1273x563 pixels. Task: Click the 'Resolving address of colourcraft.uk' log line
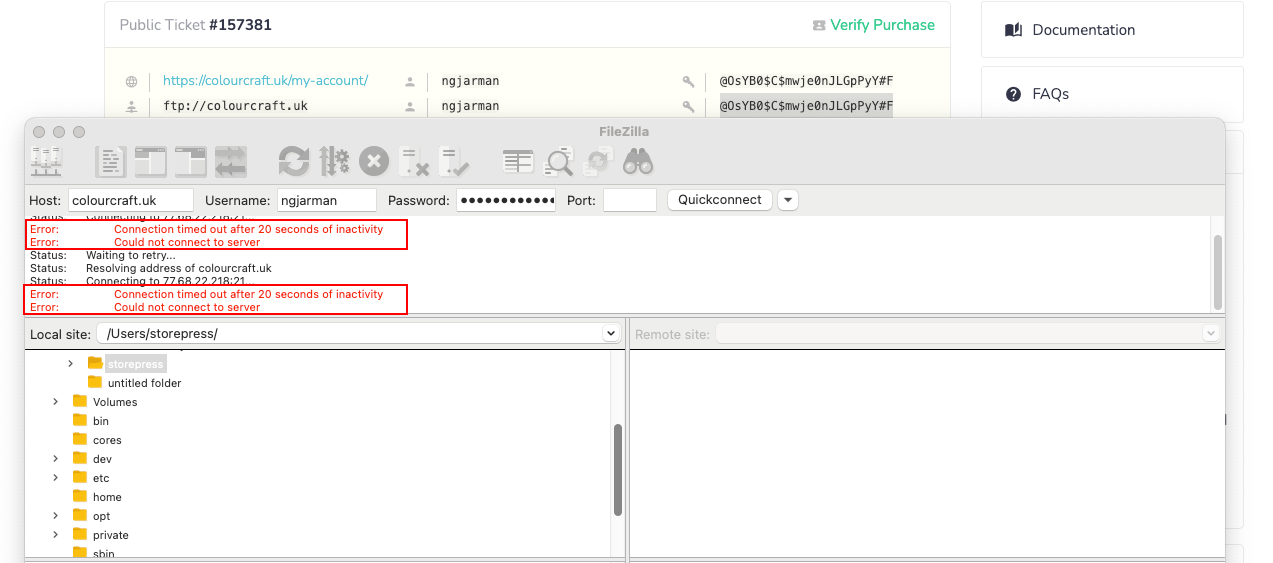pyautogui.click(x=178, y=268)
